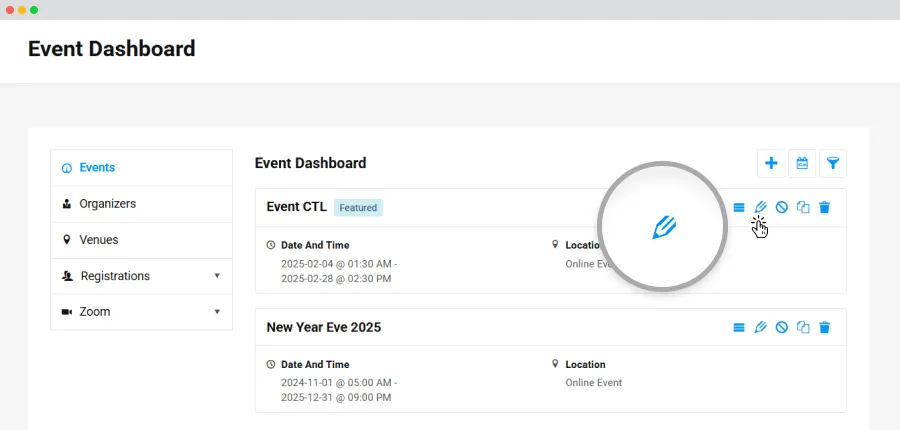Open the event filter funnel icon
The width and height of the screenshot is (900, 430).
click(x=833, y=164)
